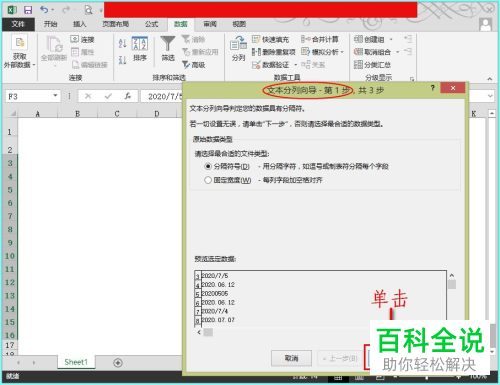Select column header D

tap(157, 114)
